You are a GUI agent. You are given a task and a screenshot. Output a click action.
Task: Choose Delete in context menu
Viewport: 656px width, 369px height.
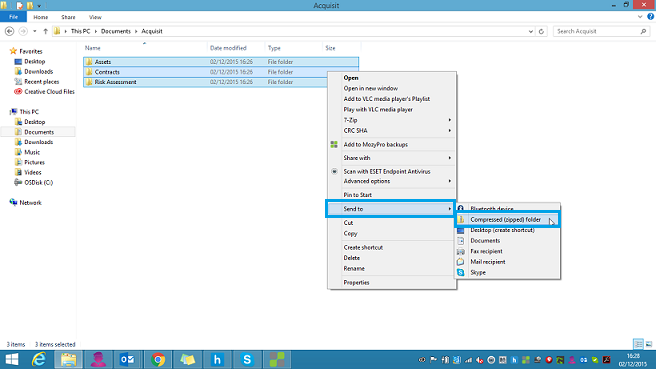pos(392,258)
